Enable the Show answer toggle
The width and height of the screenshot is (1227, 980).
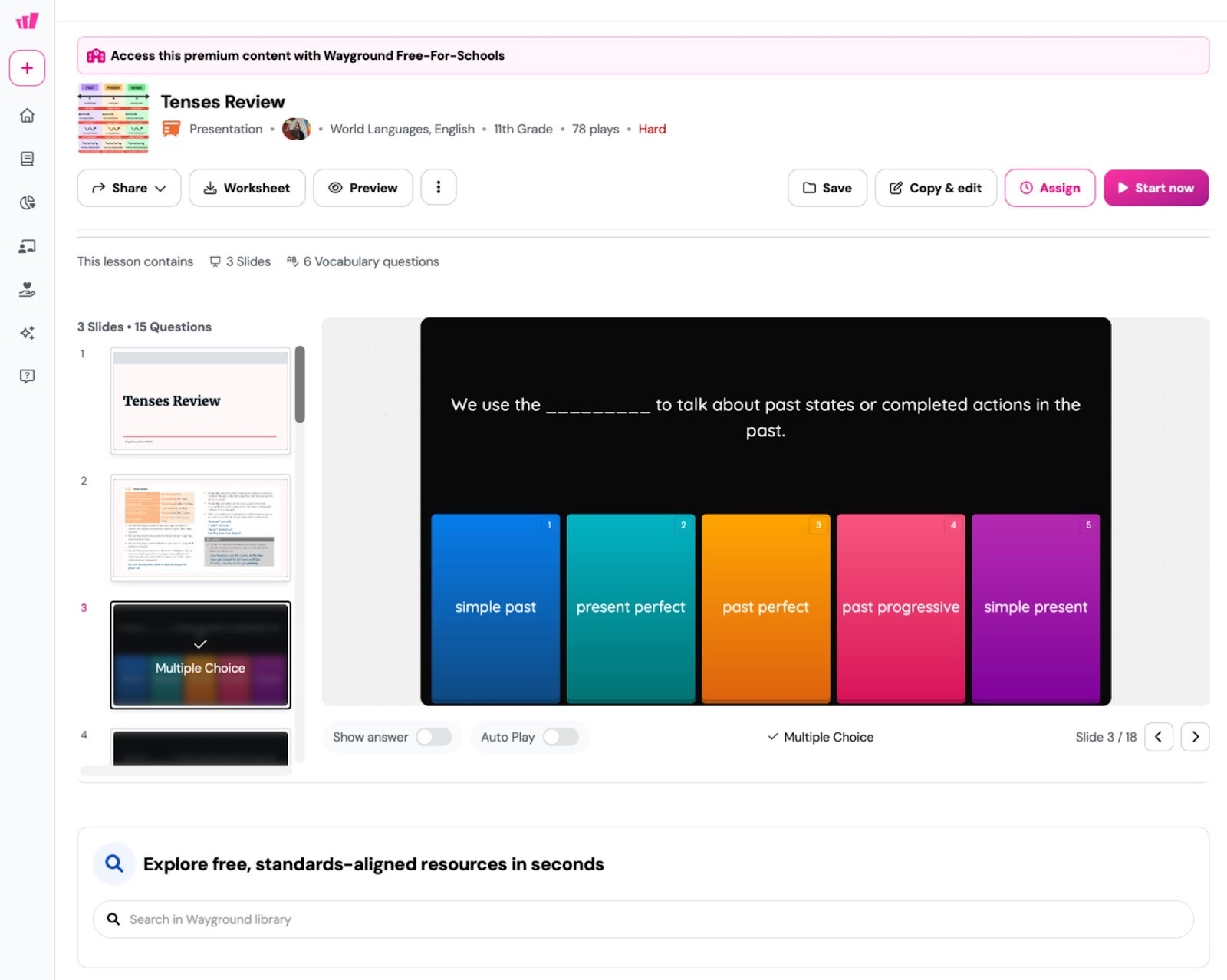click(x=433, y=737)
